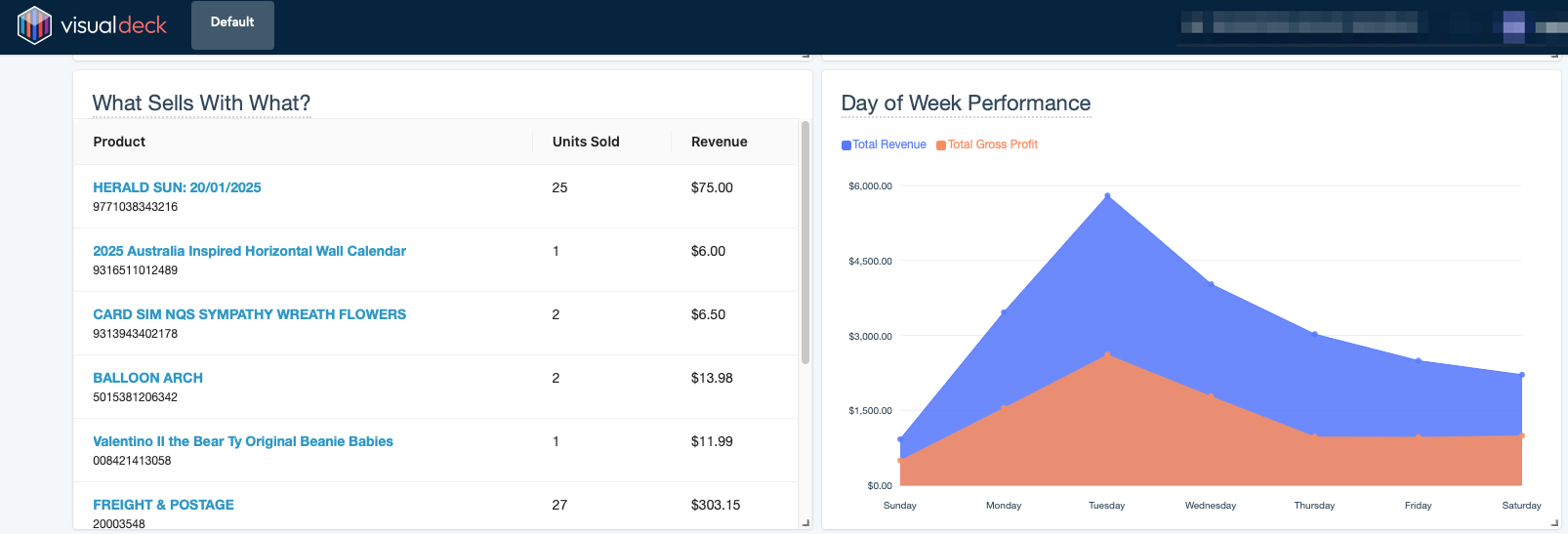Open the FREIGHT & POSTAGE product link
The width and height of the screenshot is (1568, 534).
tap(163, 505)
